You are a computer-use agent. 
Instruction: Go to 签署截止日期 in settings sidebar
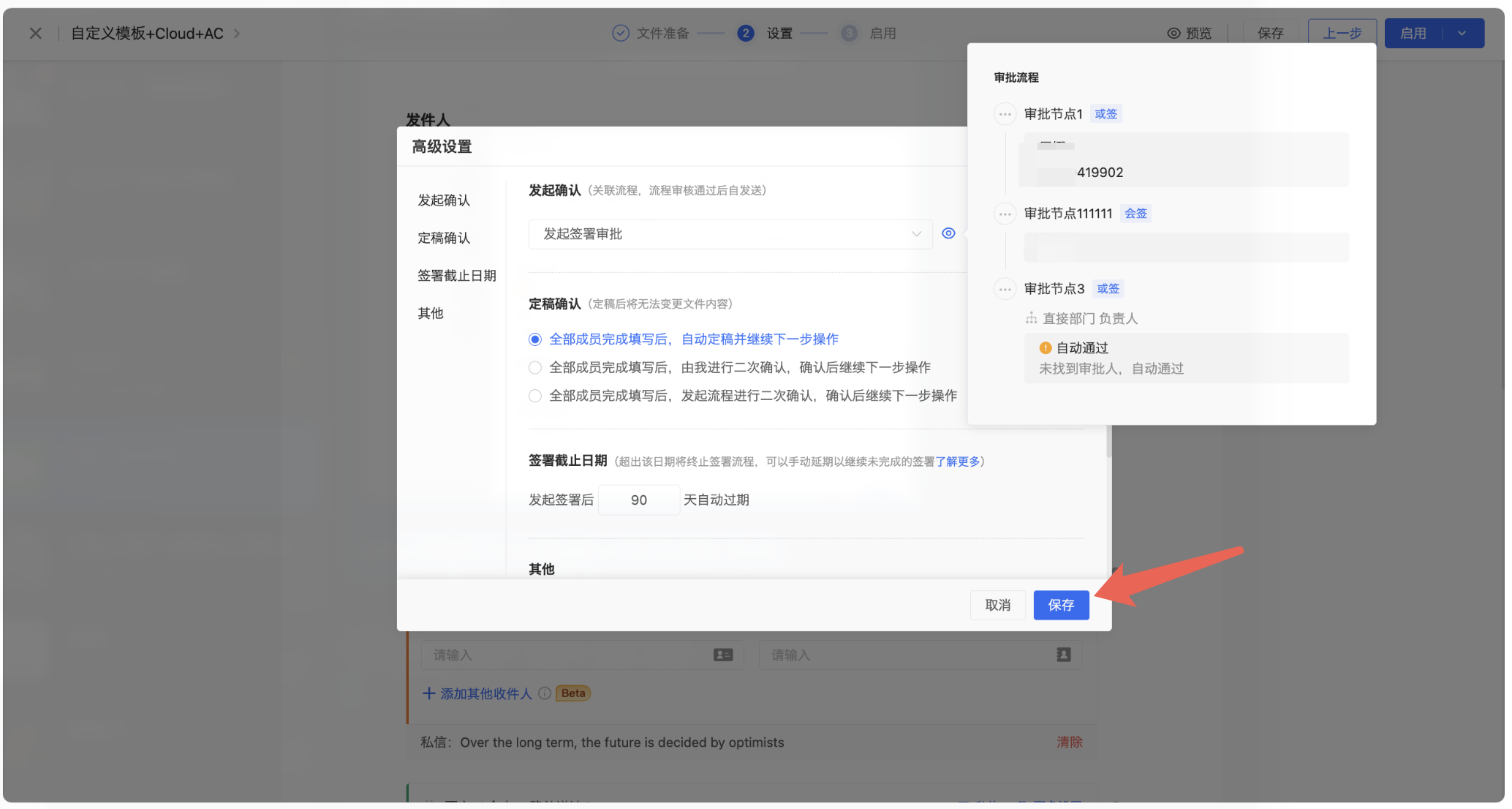pyautogui.click(x=456, y=276)
